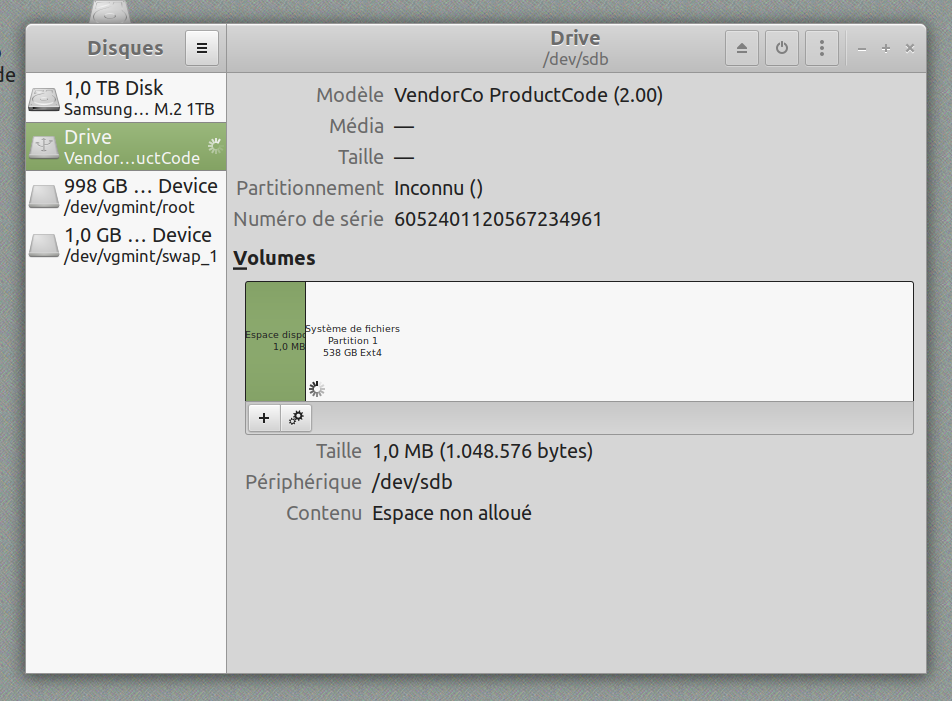
Task: Open the three-dot drive options menu
Action: [821, 47]
